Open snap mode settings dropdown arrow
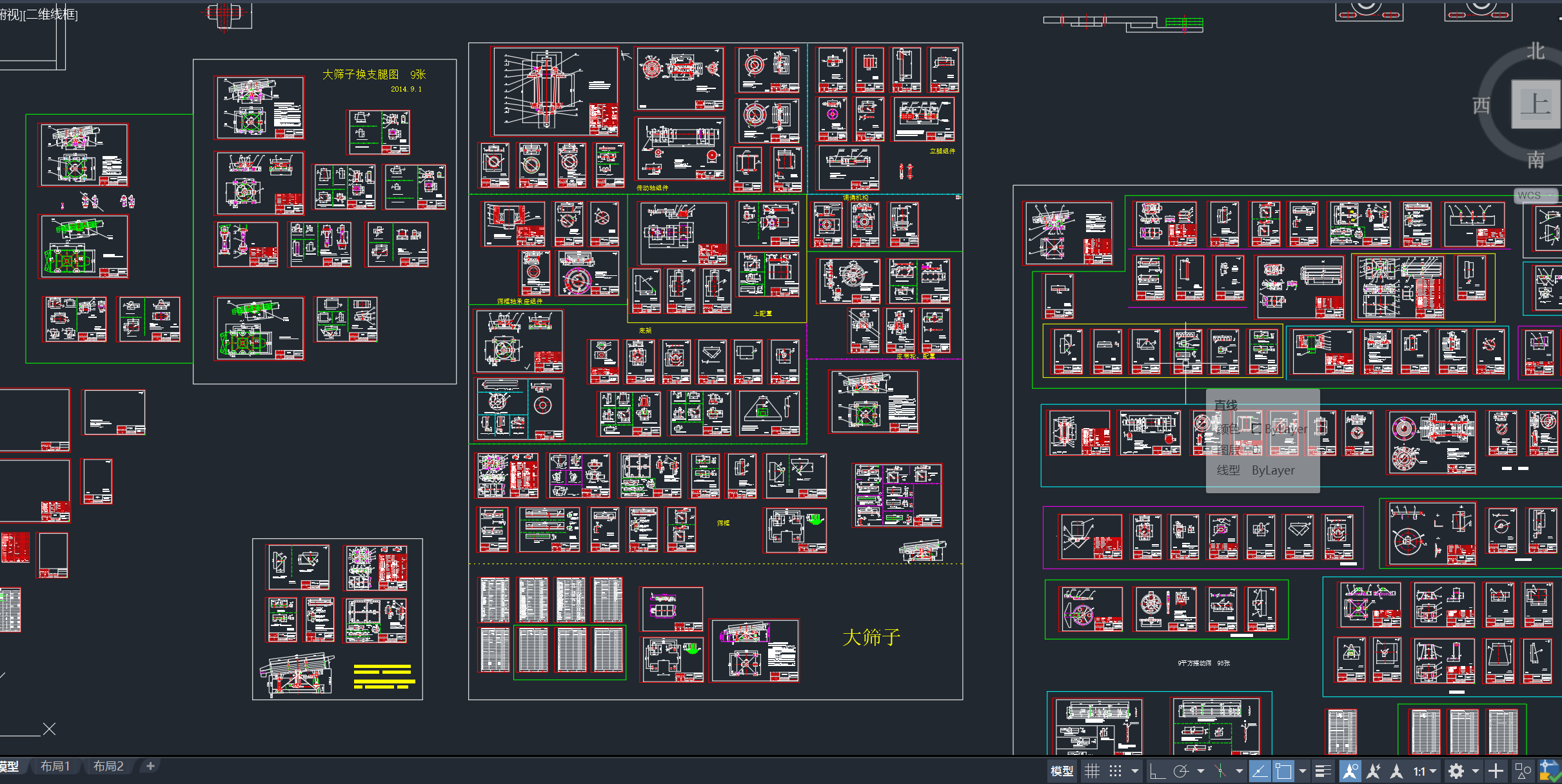The width and height of the screenshot is (1562, 784). click(1135, 771)
